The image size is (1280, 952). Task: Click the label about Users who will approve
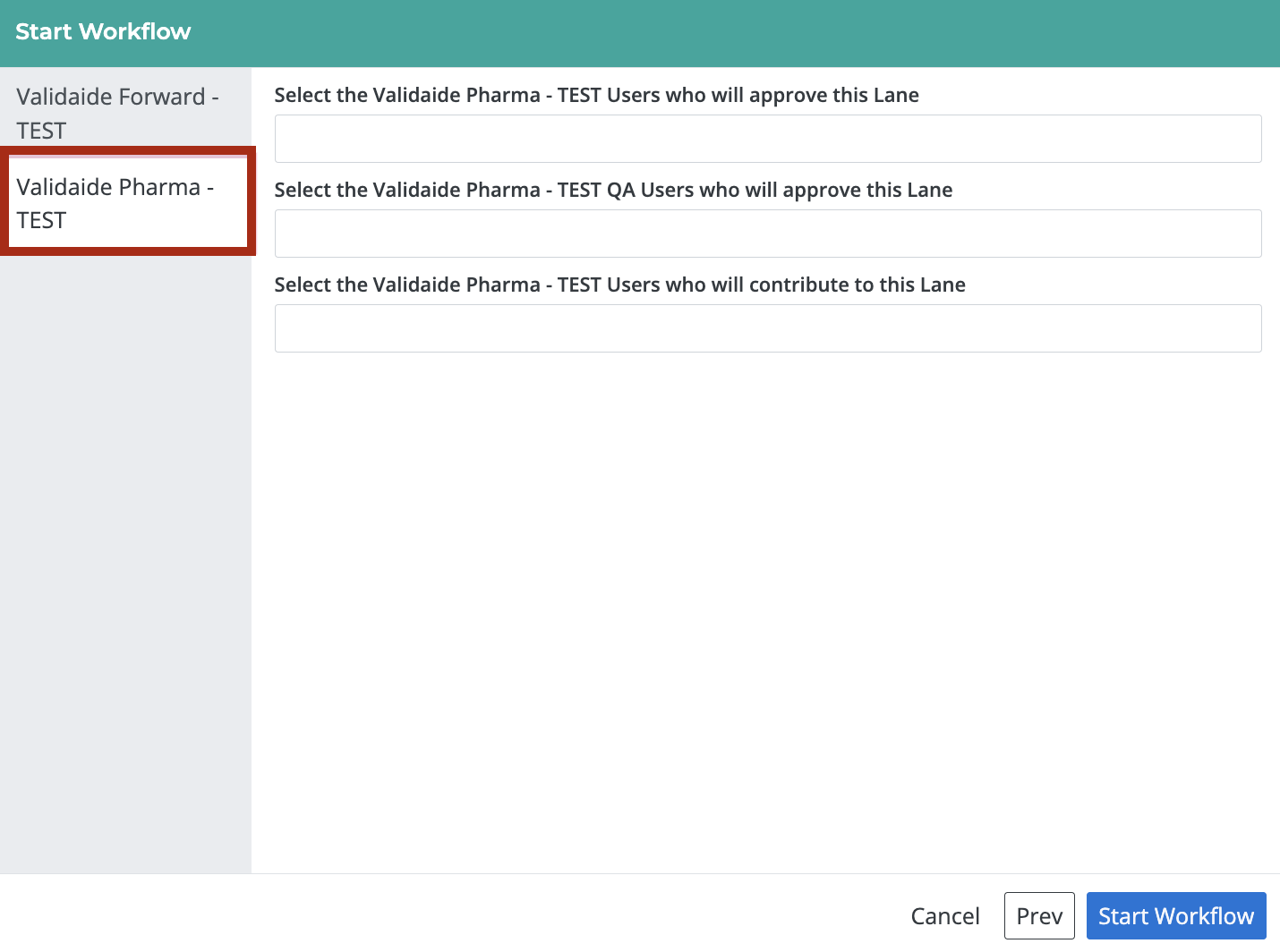[597, 95]
